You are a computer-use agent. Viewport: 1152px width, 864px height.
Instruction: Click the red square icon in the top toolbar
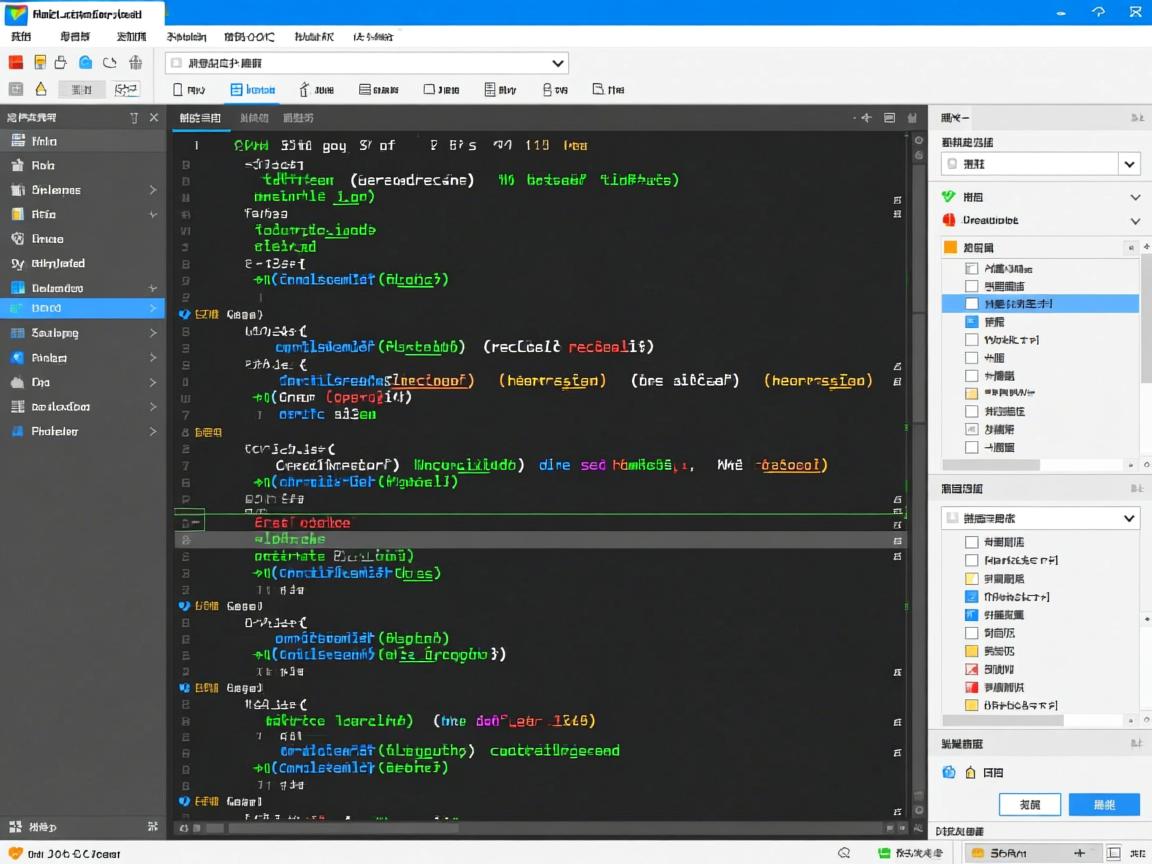(17, 62)
